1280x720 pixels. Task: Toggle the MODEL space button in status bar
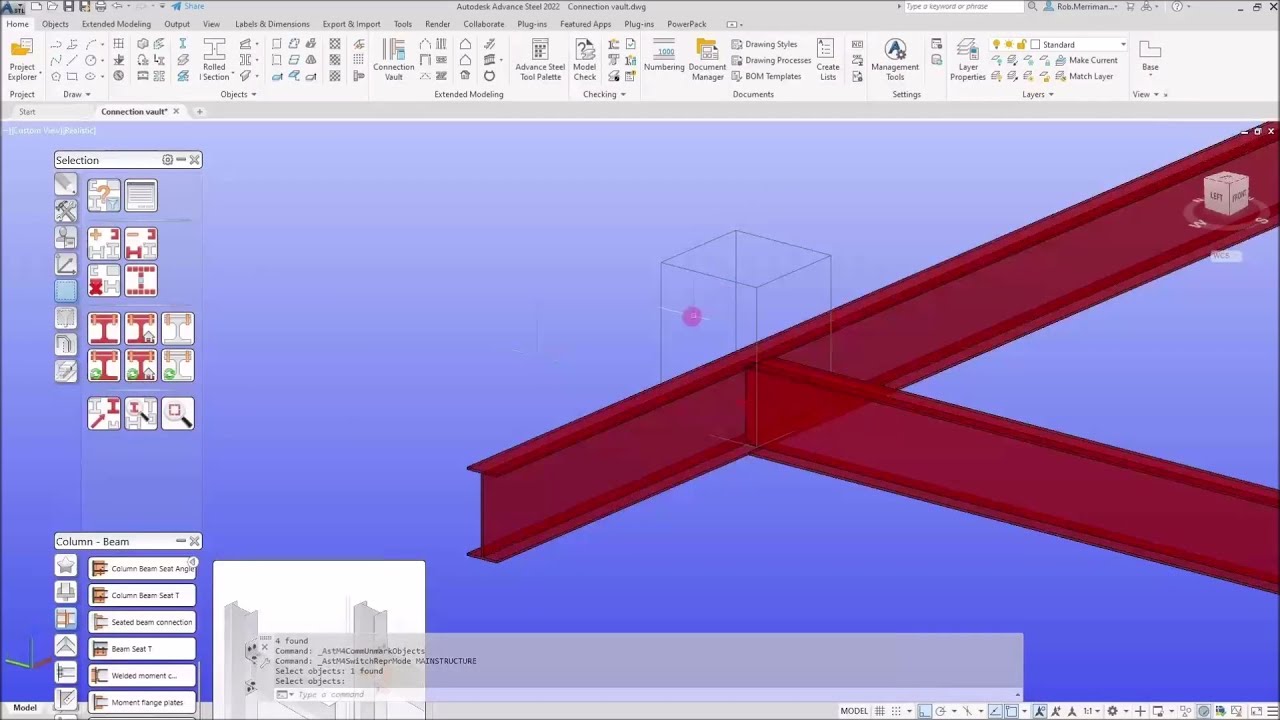(x=854, y=711)
